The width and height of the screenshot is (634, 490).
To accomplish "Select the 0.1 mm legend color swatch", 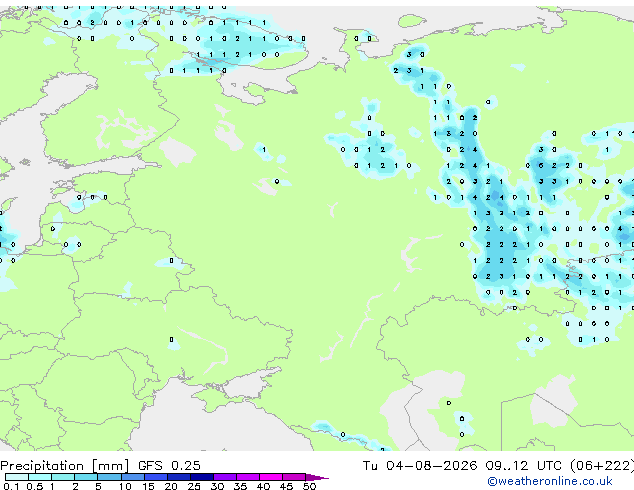I will [17, 477].
